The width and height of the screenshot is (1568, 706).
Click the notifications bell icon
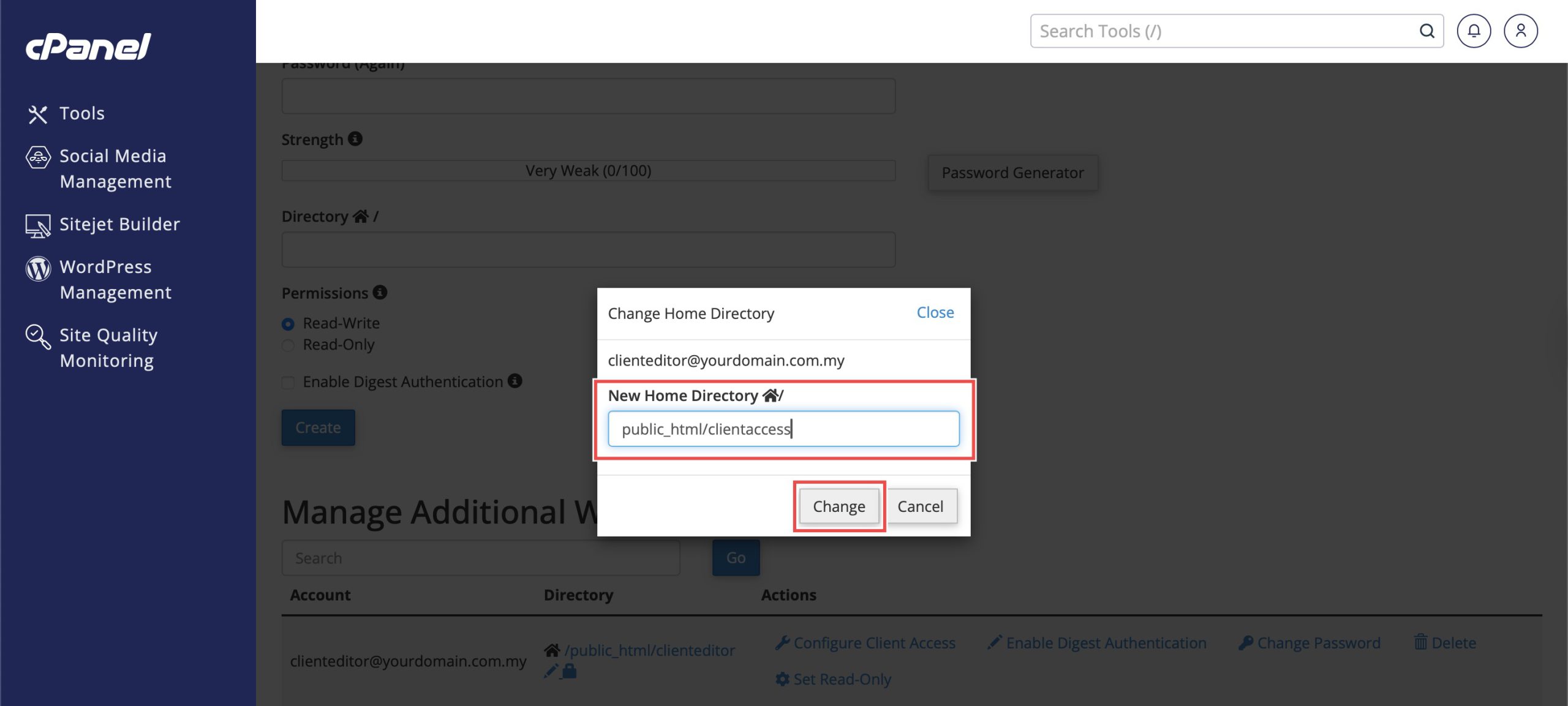[1473, 31]
